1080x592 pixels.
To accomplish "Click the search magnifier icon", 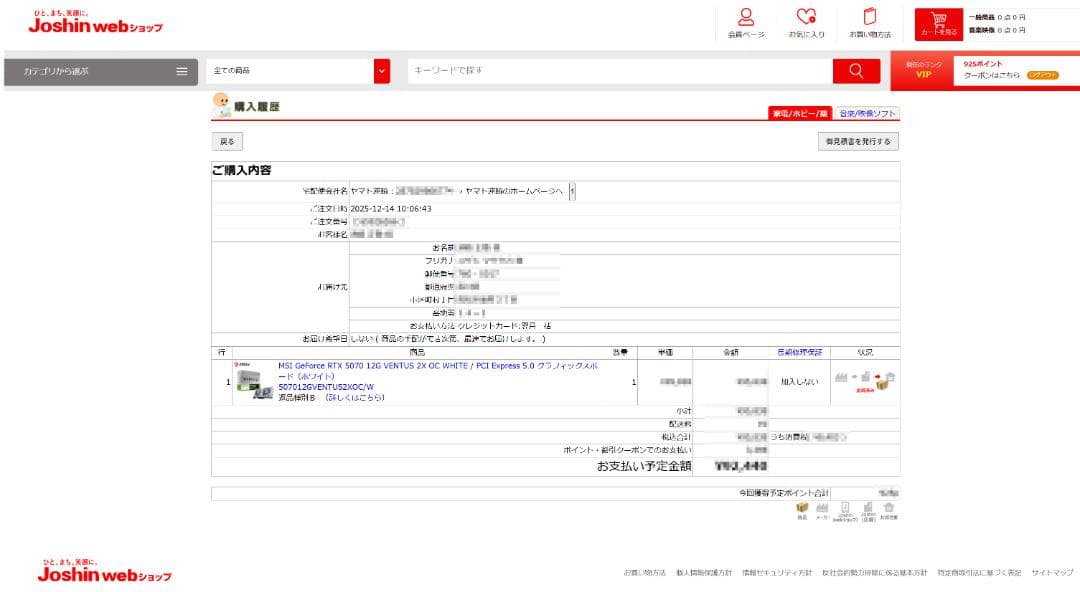I will (855, 71).
